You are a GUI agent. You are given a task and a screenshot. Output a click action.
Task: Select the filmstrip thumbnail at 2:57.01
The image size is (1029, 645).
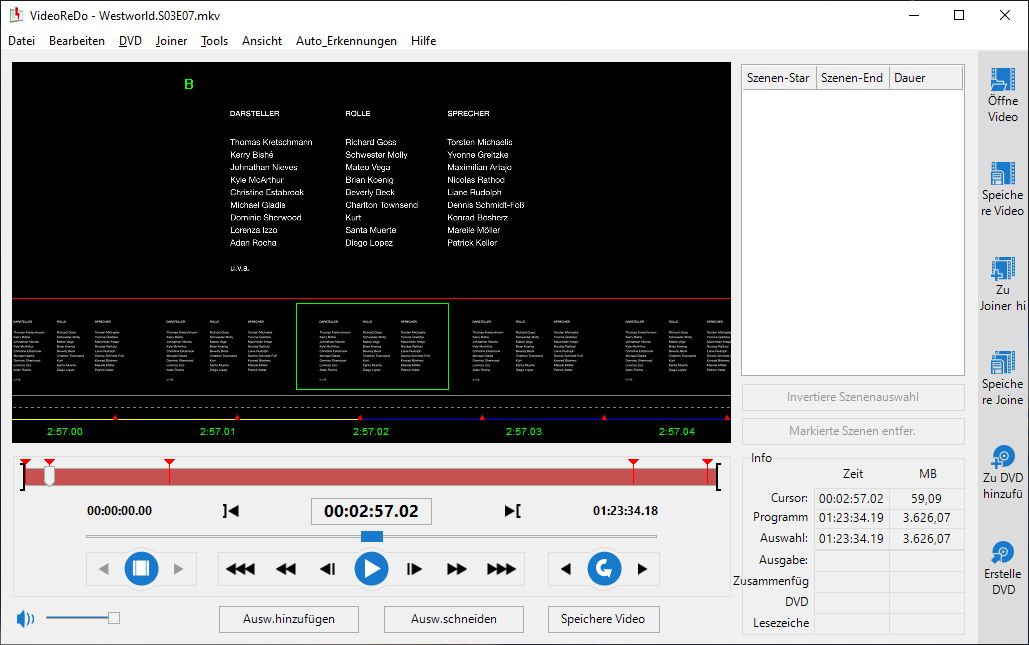pyautogui.click(x=219, y=346)
